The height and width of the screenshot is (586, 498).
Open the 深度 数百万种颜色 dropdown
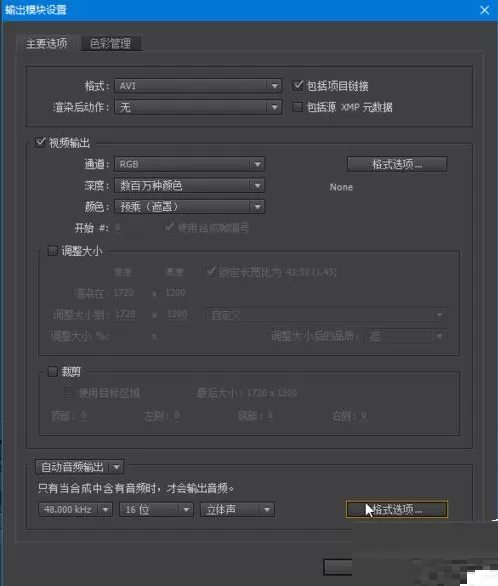190,185
